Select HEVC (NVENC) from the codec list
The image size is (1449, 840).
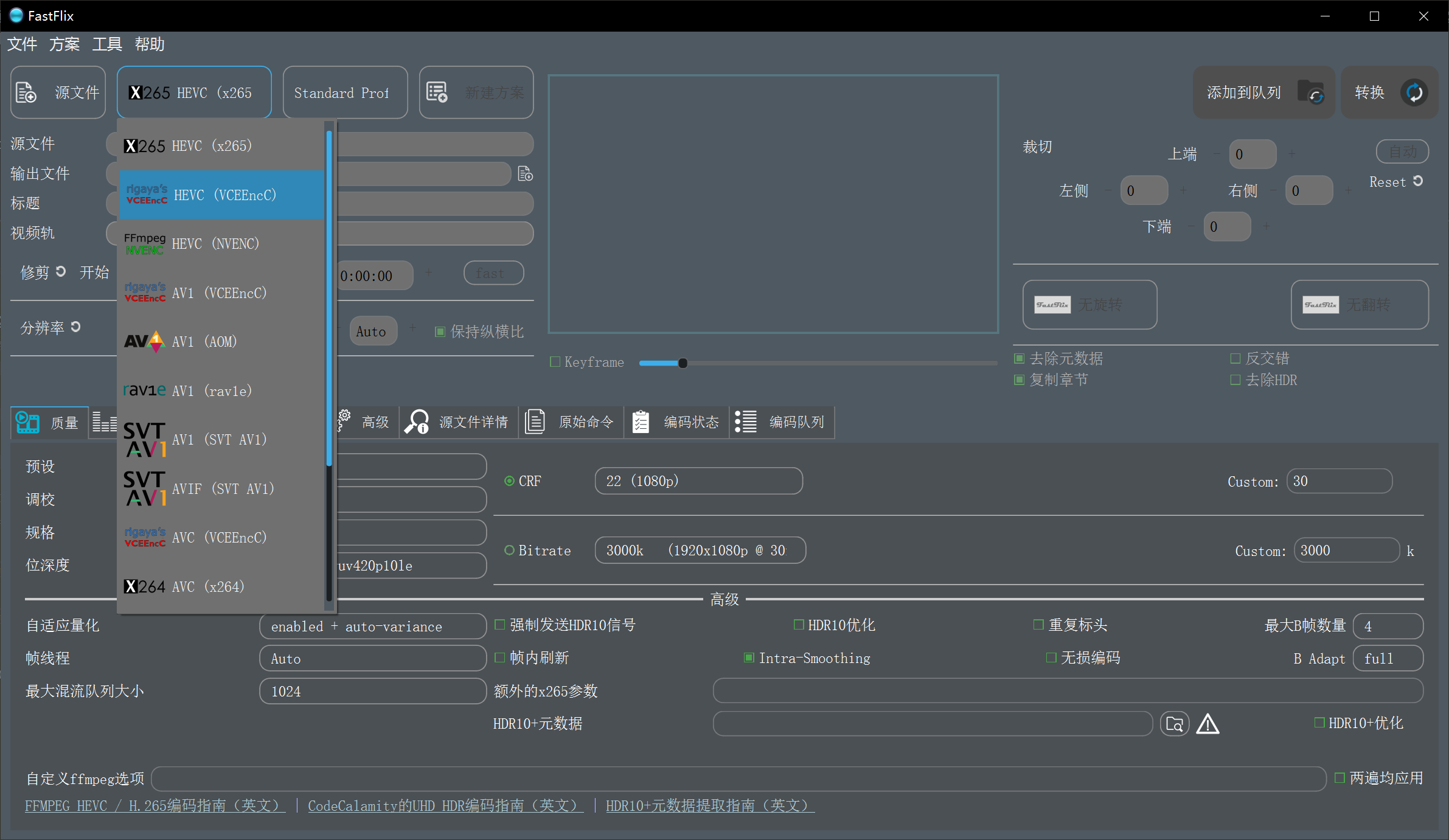point(216,243)
